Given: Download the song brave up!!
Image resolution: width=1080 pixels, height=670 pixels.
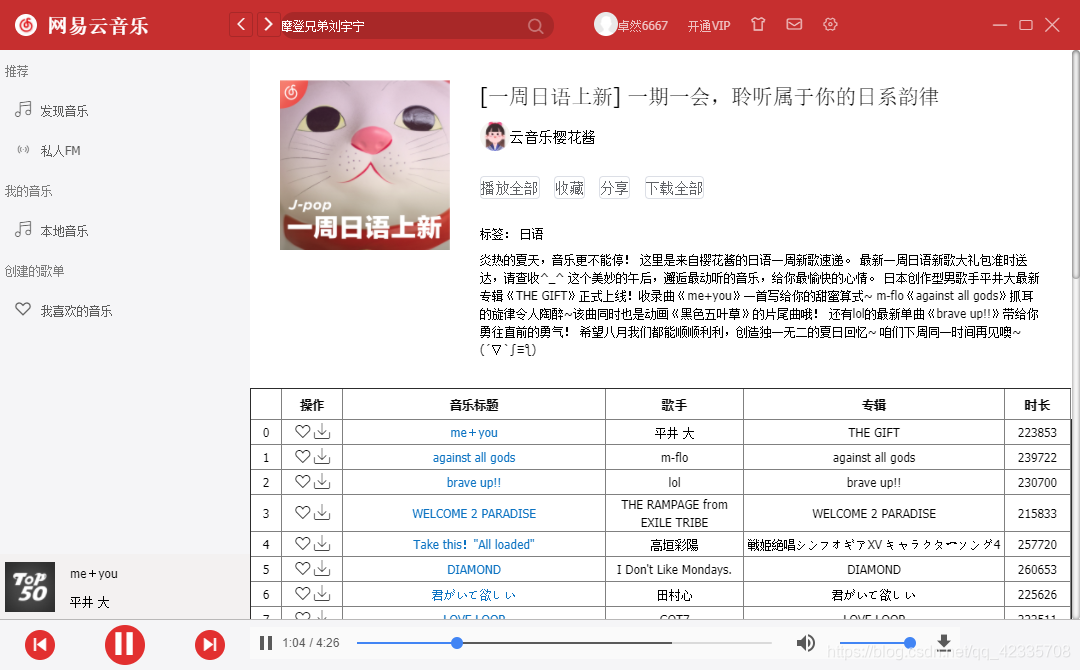Looking at the screenshot, I should 322,481.
